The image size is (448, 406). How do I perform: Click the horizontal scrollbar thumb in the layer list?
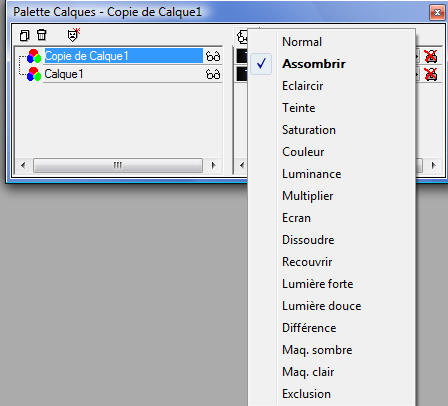[118, 165]
